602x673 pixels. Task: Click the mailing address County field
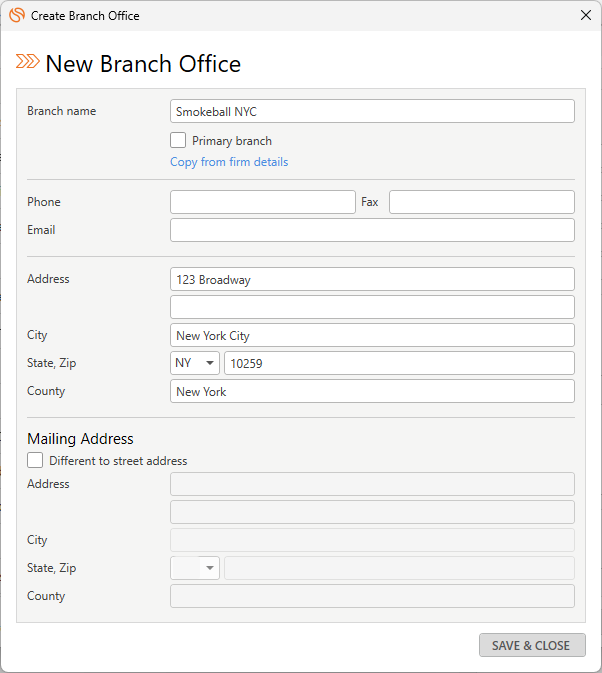point(372,596)
